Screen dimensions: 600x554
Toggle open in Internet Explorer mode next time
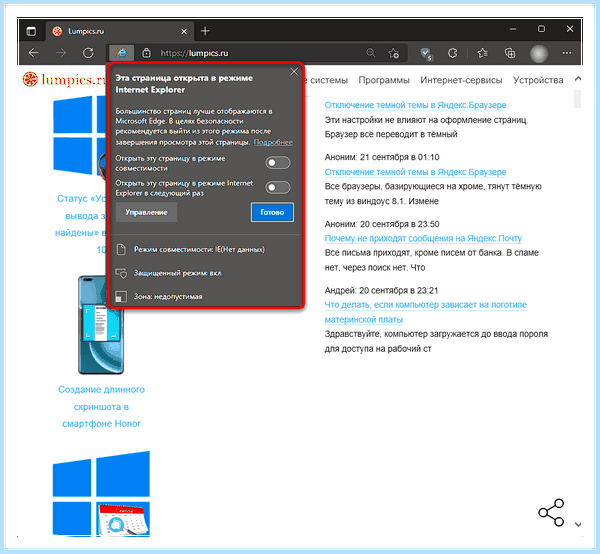278,187
